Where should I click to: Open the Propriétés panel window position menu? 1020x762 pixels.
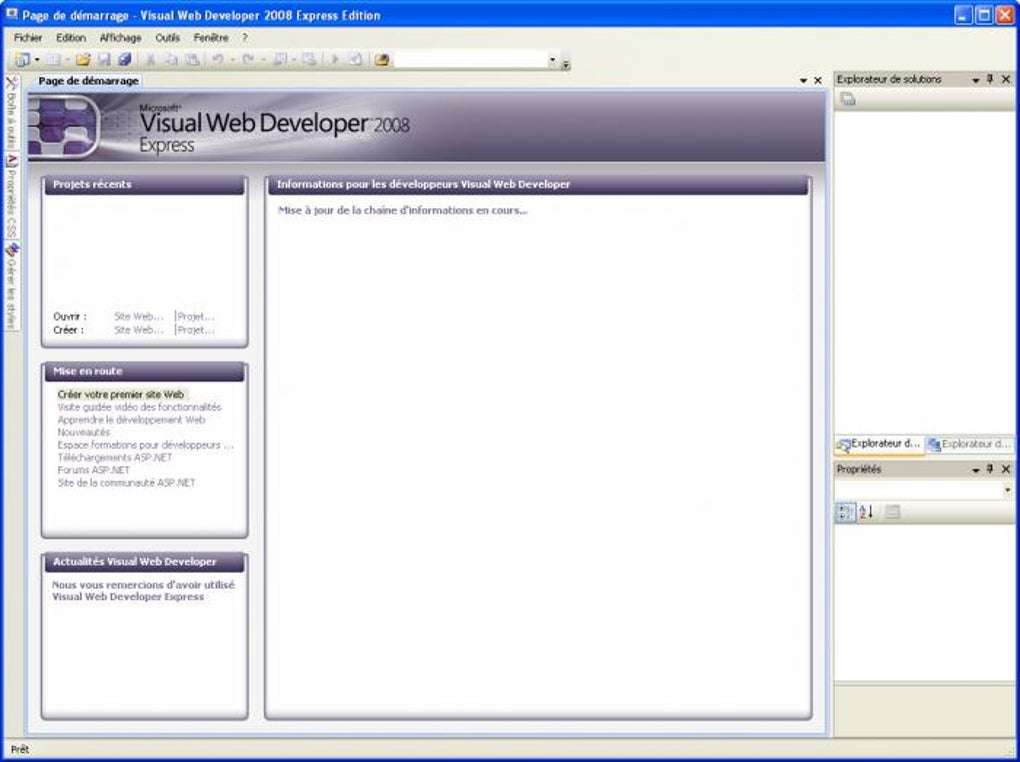point(976,469)
